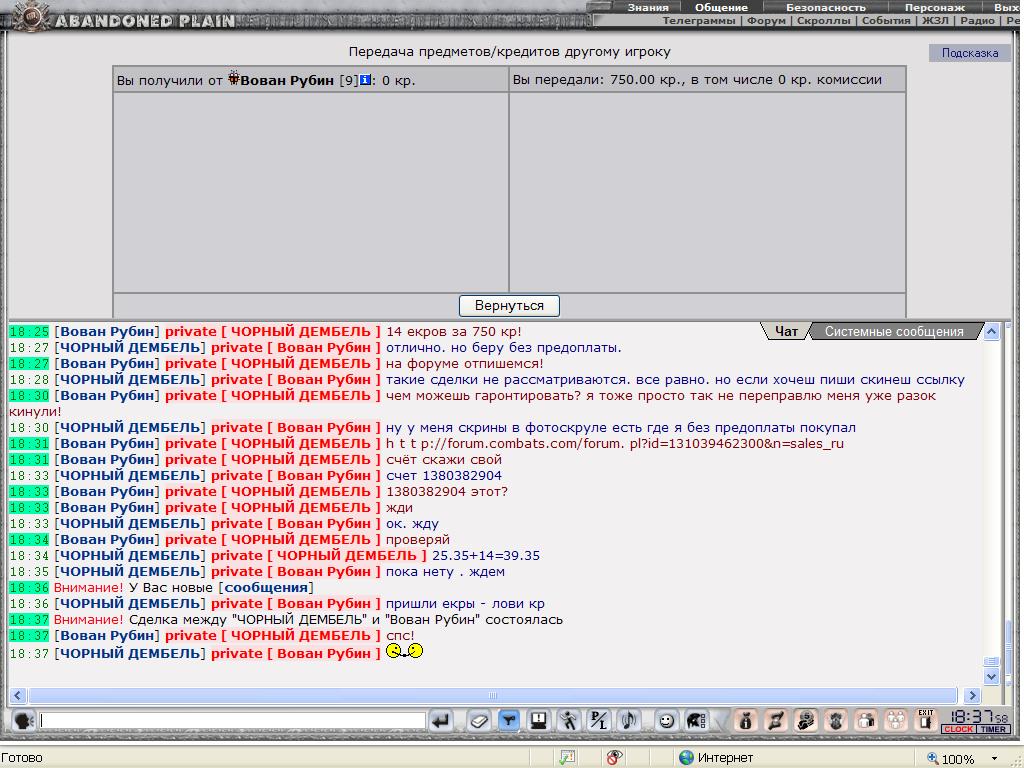Open the Радио link
Screen dimensions: 1024x768
[x=978, y=21]
